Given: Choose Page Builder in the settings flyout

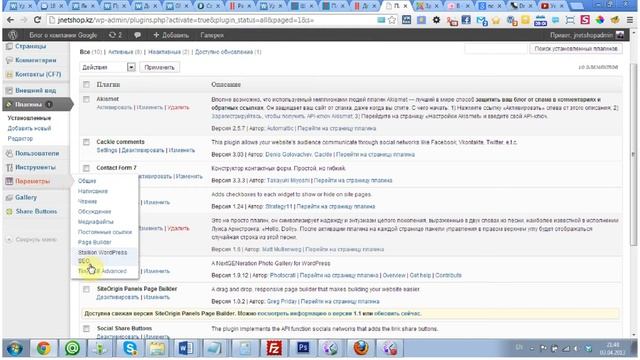Looking at the screenshot, I should [x=94, y=242].
